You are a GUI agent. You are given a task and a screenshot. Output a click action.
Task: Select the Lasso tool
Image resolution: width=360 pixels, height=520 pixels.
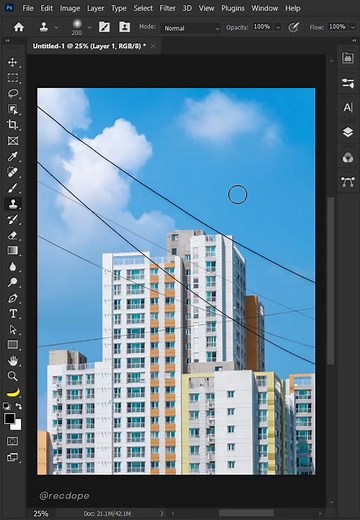click(13, 94)
